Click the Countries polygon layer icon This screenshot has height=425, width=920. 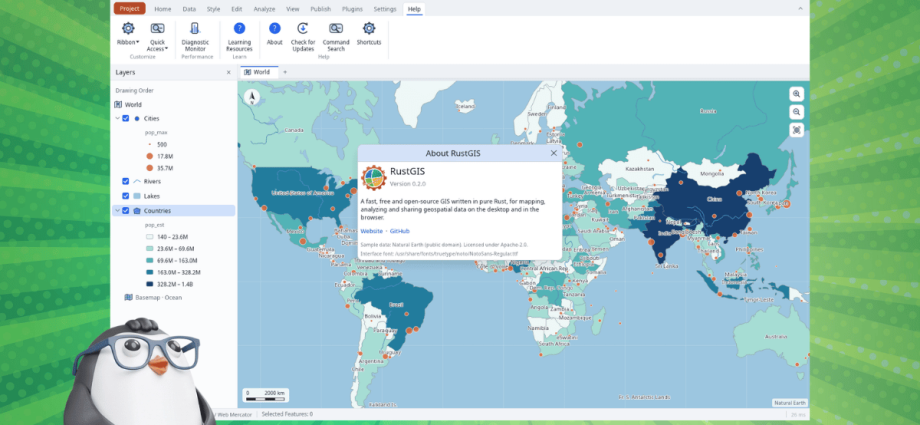click(137, 211)
